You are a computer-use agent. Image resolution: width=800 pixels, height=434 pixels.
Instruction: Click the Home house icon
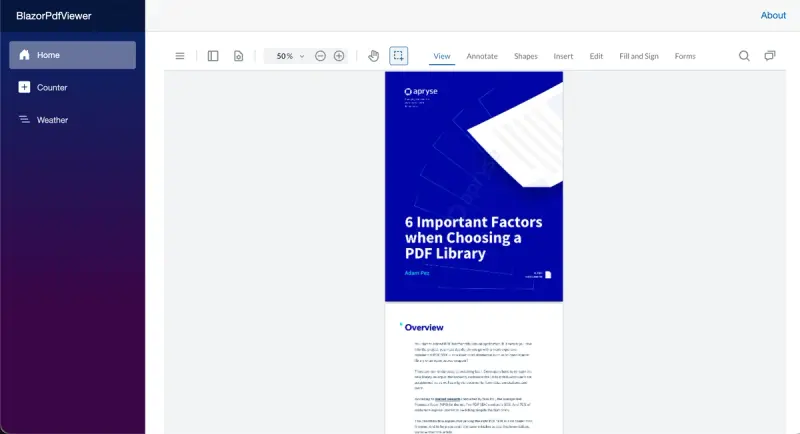24,55
